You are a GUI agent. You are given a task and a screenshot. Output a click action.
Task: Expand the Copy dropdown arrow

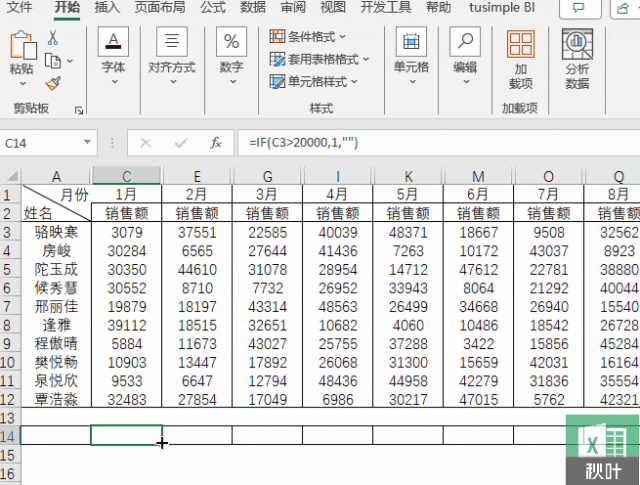tap(70, 61)
